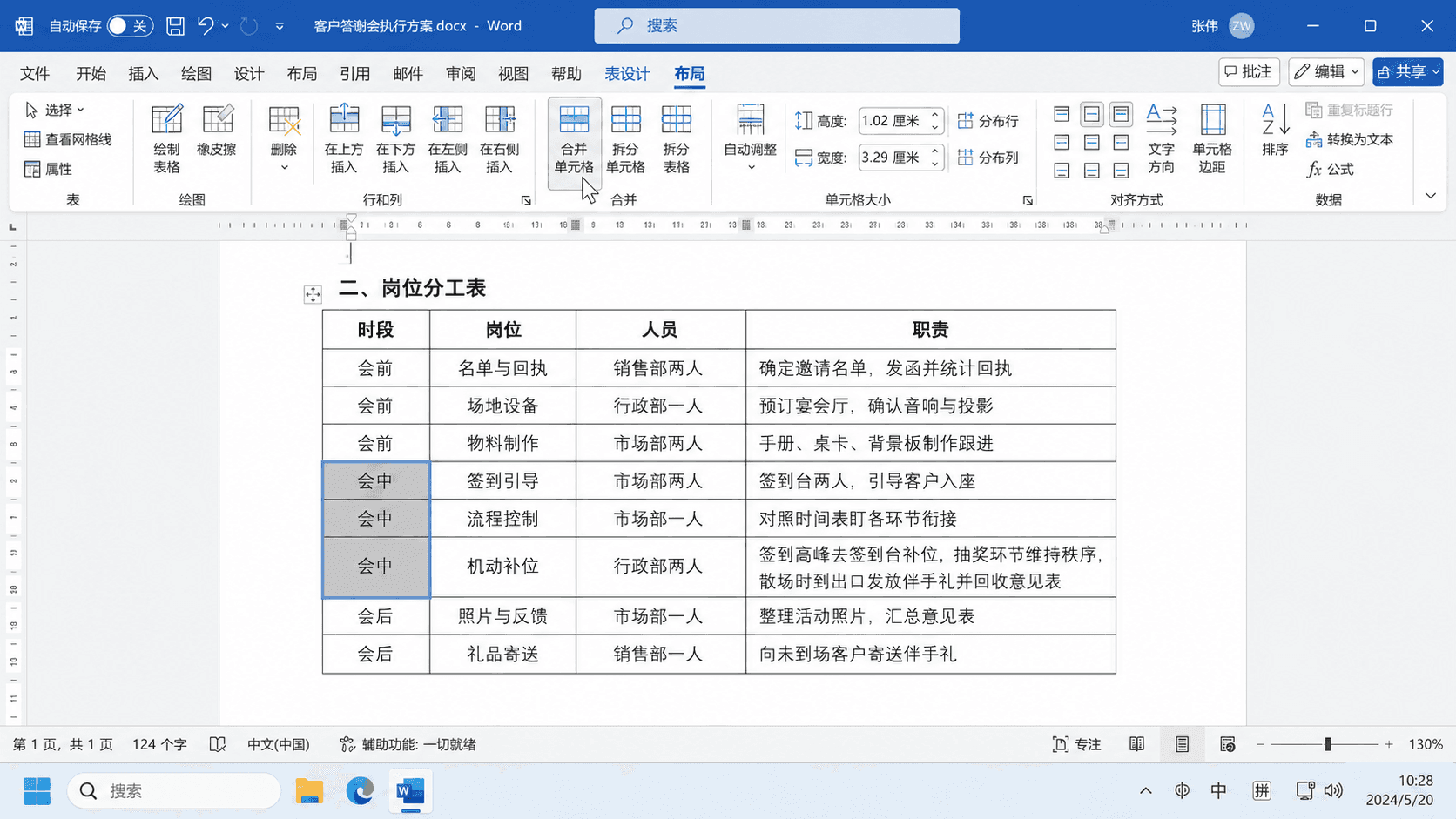Set alignment to bottom center
This screenshot has width=1456, height=819.
coord(1091,171)
